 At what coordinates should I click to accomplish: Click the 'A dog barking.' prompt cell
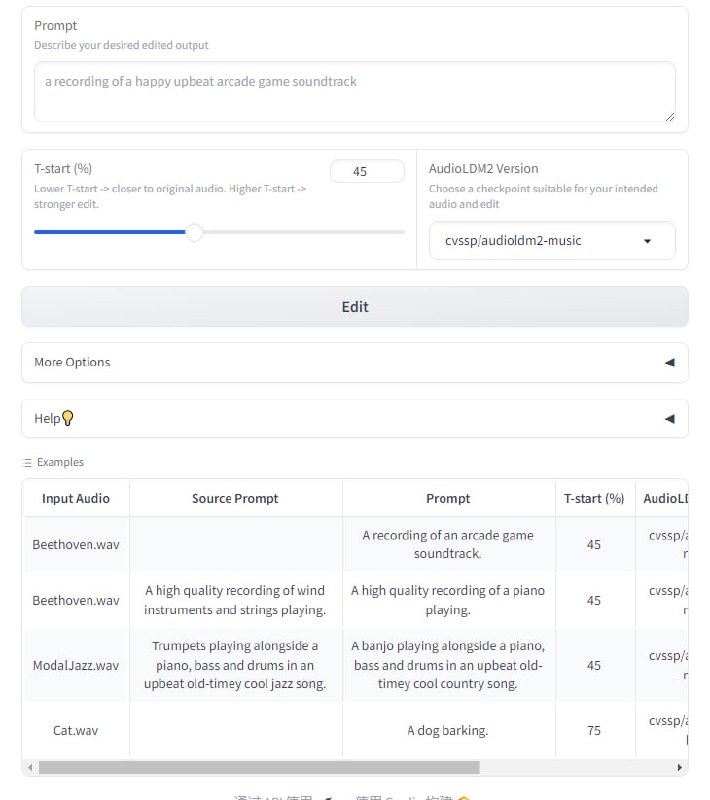448,730
